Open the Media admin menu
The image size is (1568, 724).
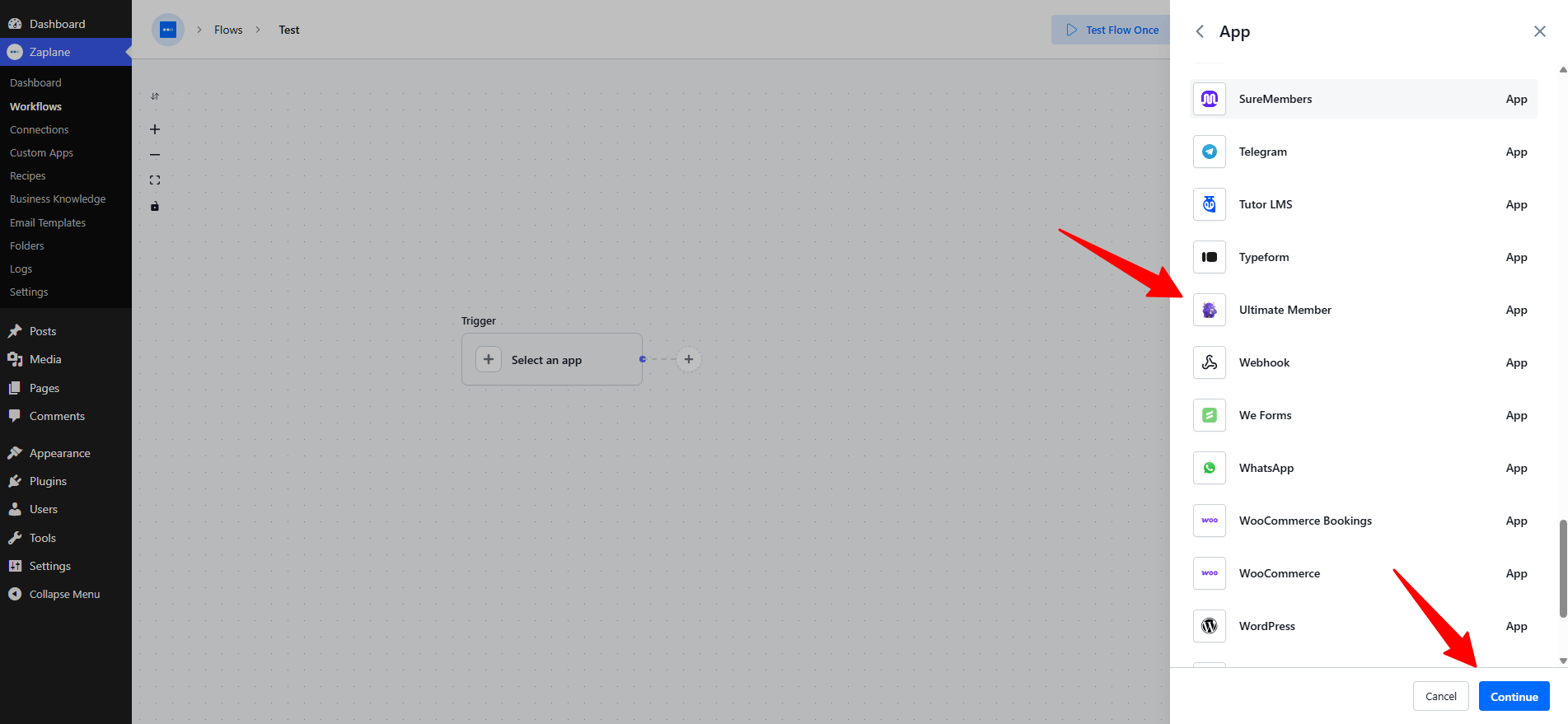[66, 359]
